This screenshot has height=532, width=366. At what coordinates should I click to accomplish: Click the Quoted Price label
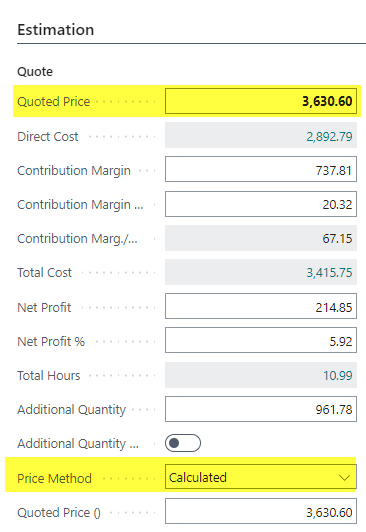pyautogui.click(x=54, y=101)
